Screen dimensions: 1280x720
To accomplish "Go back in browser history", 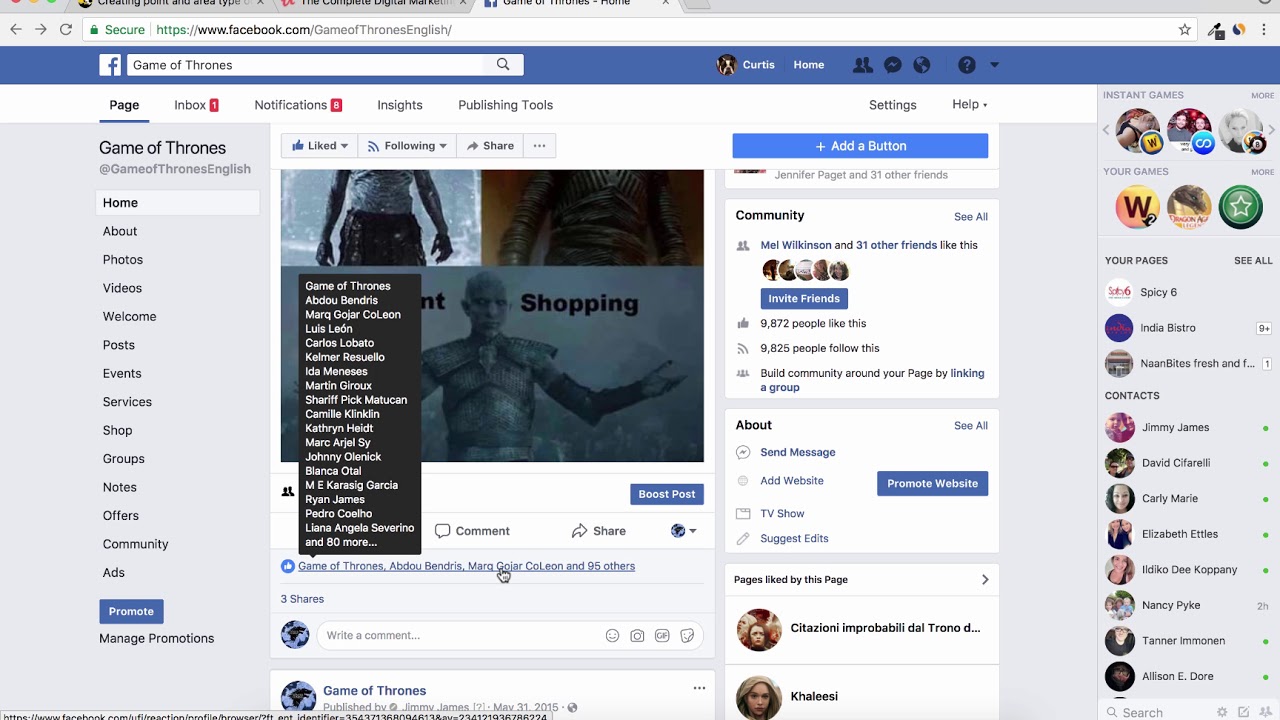I will pyautogui.click(x=16, y=30).
